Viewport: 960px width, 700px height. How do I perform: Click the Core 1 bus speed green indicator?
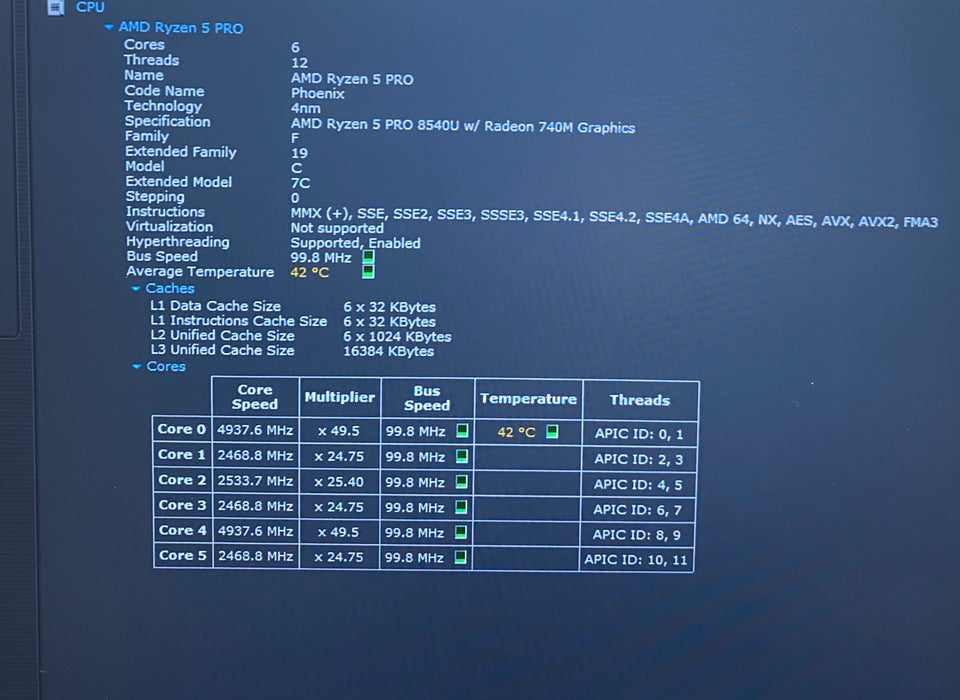click(462, 456)
